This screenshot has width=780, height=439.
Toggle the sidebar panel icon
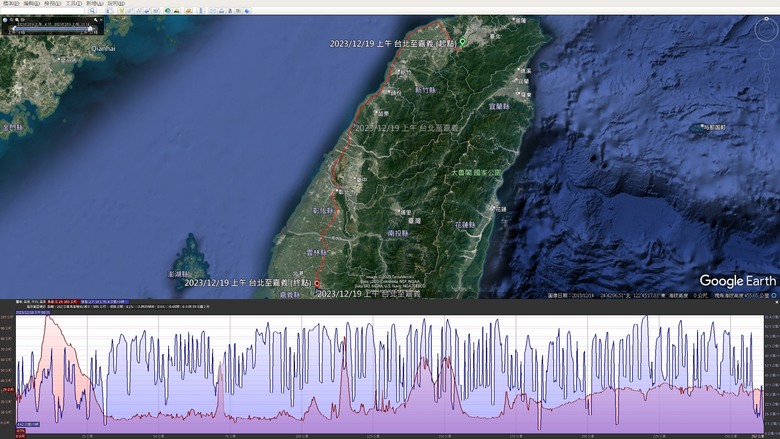tap(108, 10)
